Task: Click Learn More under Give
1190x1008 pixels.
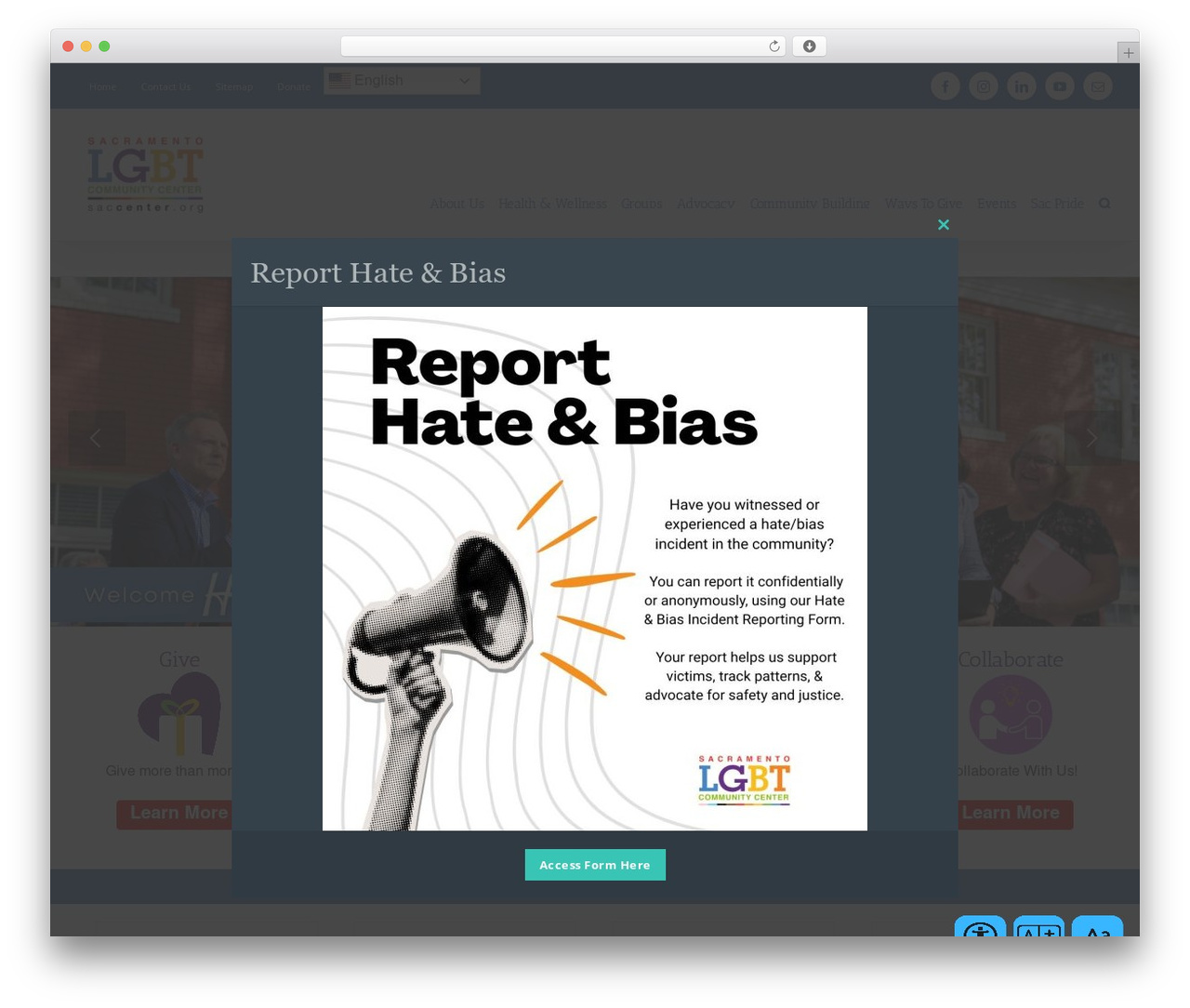Action: (175, 814)
